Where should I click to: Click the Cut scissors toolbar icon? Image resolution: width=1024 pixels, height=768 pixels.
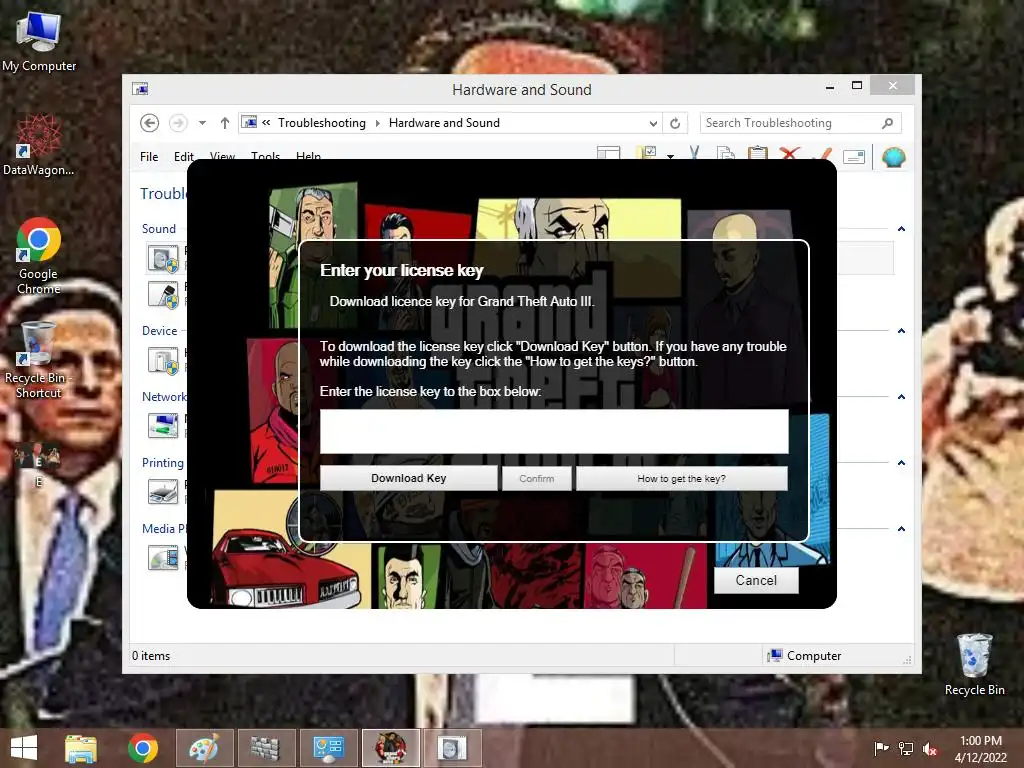click(x=694, y=153)
